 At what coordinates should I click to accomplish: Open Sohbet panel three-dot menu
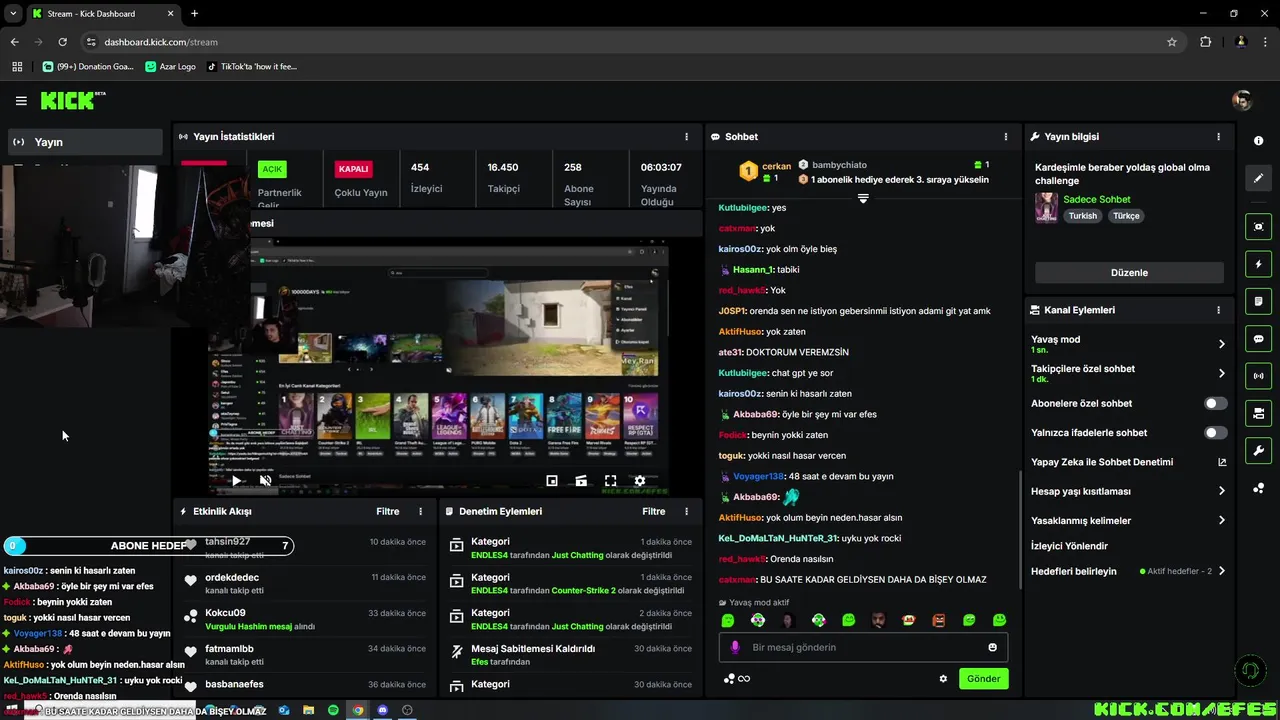[1006, 136]
